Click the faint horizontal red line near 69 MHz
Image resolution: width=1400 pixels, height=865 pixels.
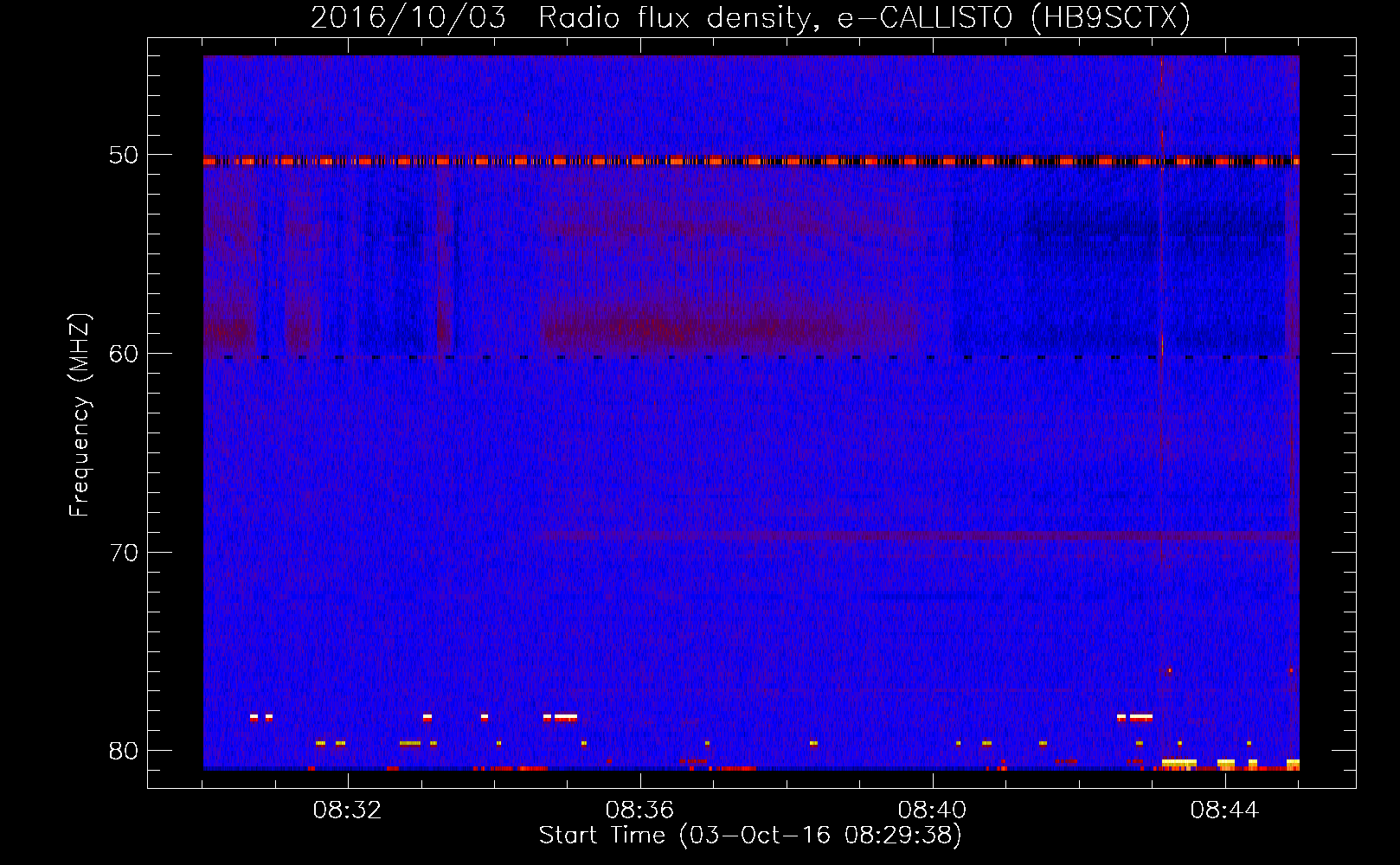[917, 535]
